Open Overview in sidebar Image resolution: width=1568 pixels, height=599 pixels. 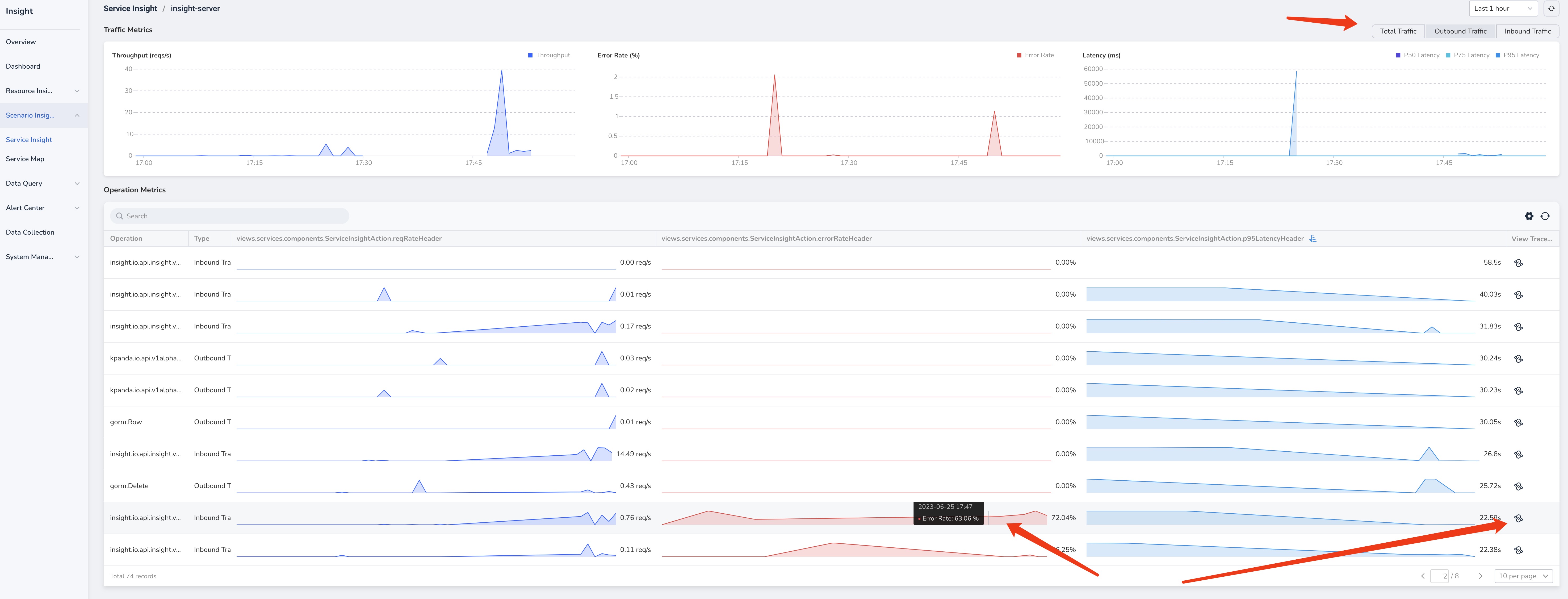coord(21,42)
